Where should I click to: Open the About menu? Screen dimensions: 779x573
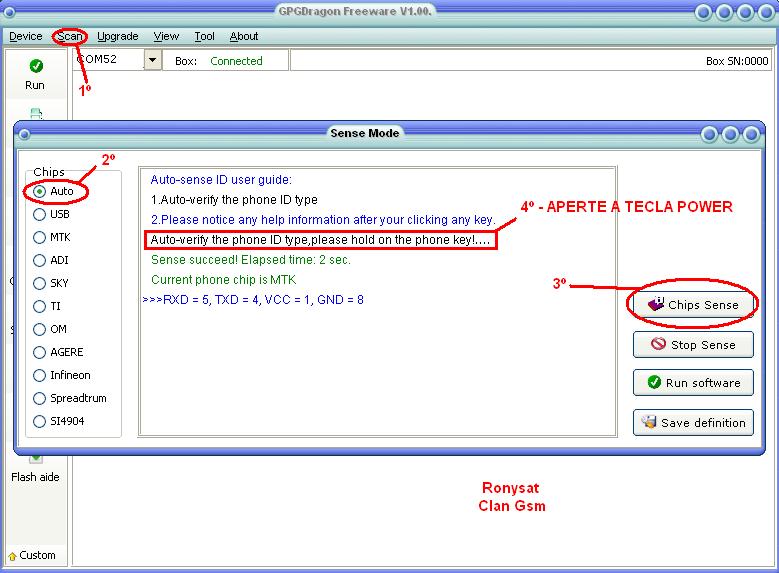click(243, 36)
